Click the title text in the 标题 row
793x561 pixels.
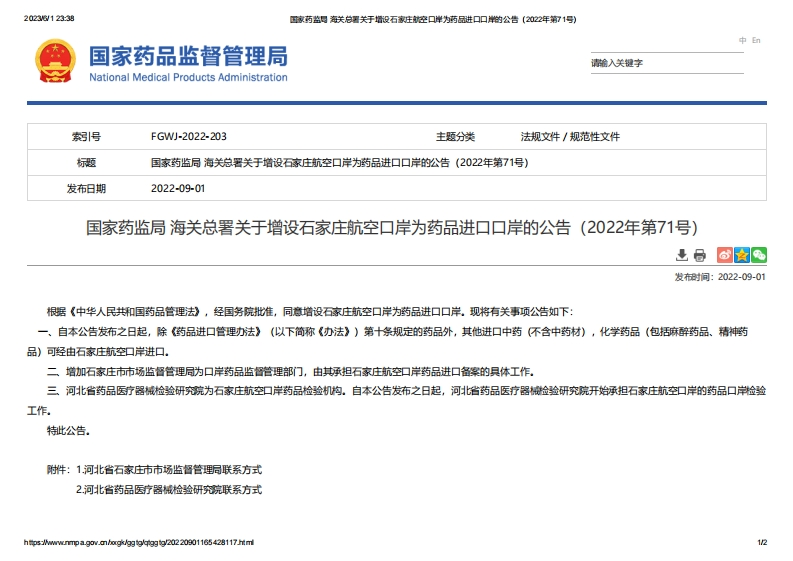339,162
